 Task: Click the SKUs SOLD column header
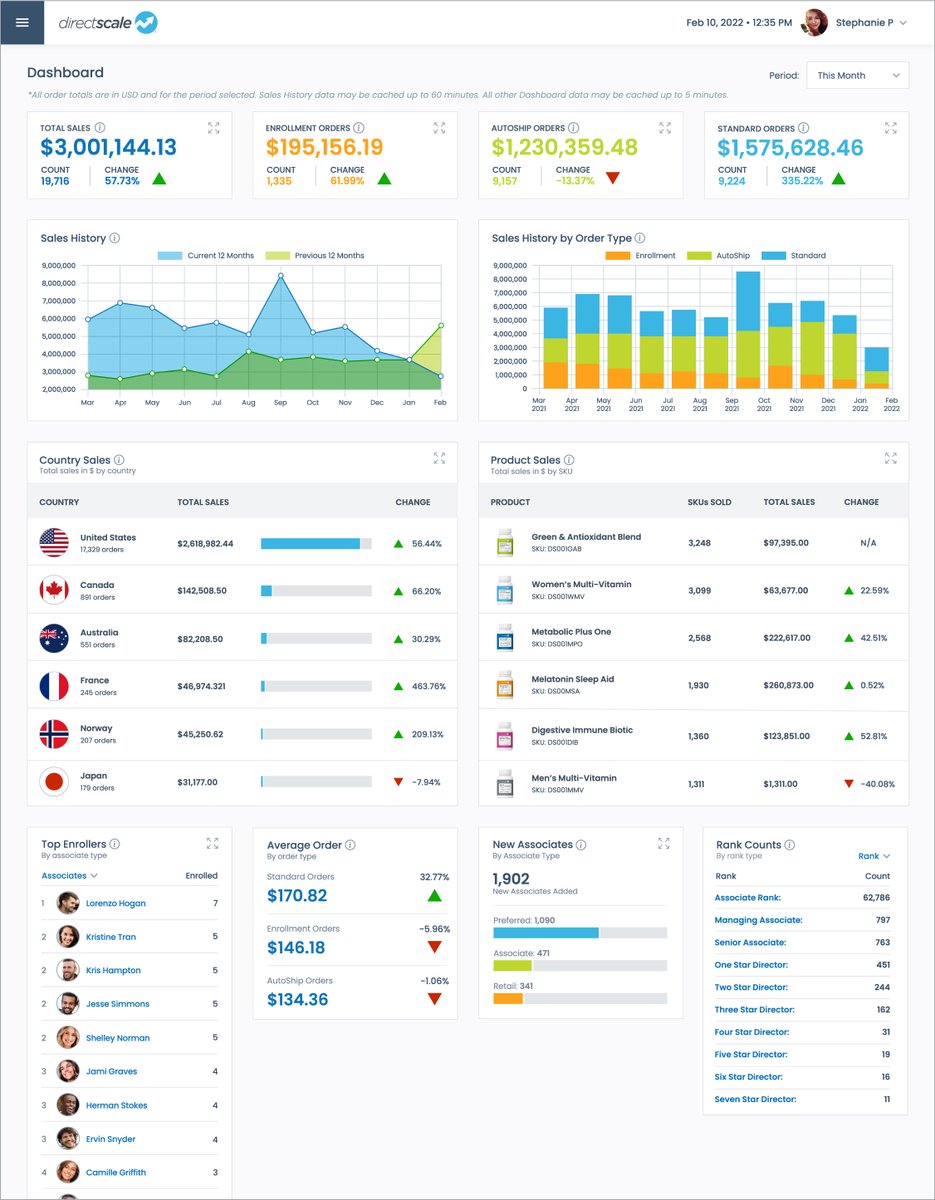click(710, 502)
